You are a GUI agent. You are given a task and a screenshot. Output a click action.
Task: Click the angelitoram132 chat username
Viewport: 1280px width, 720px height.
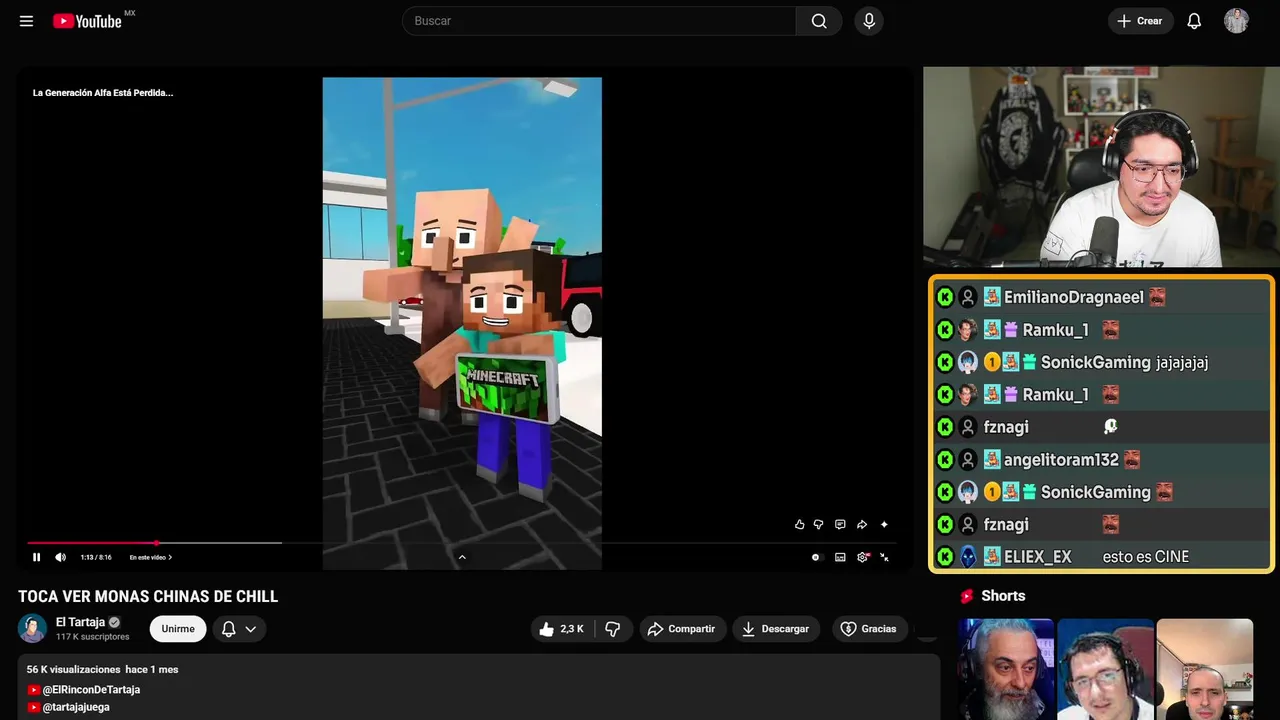pyautogui.click(x=1061, y=460)
